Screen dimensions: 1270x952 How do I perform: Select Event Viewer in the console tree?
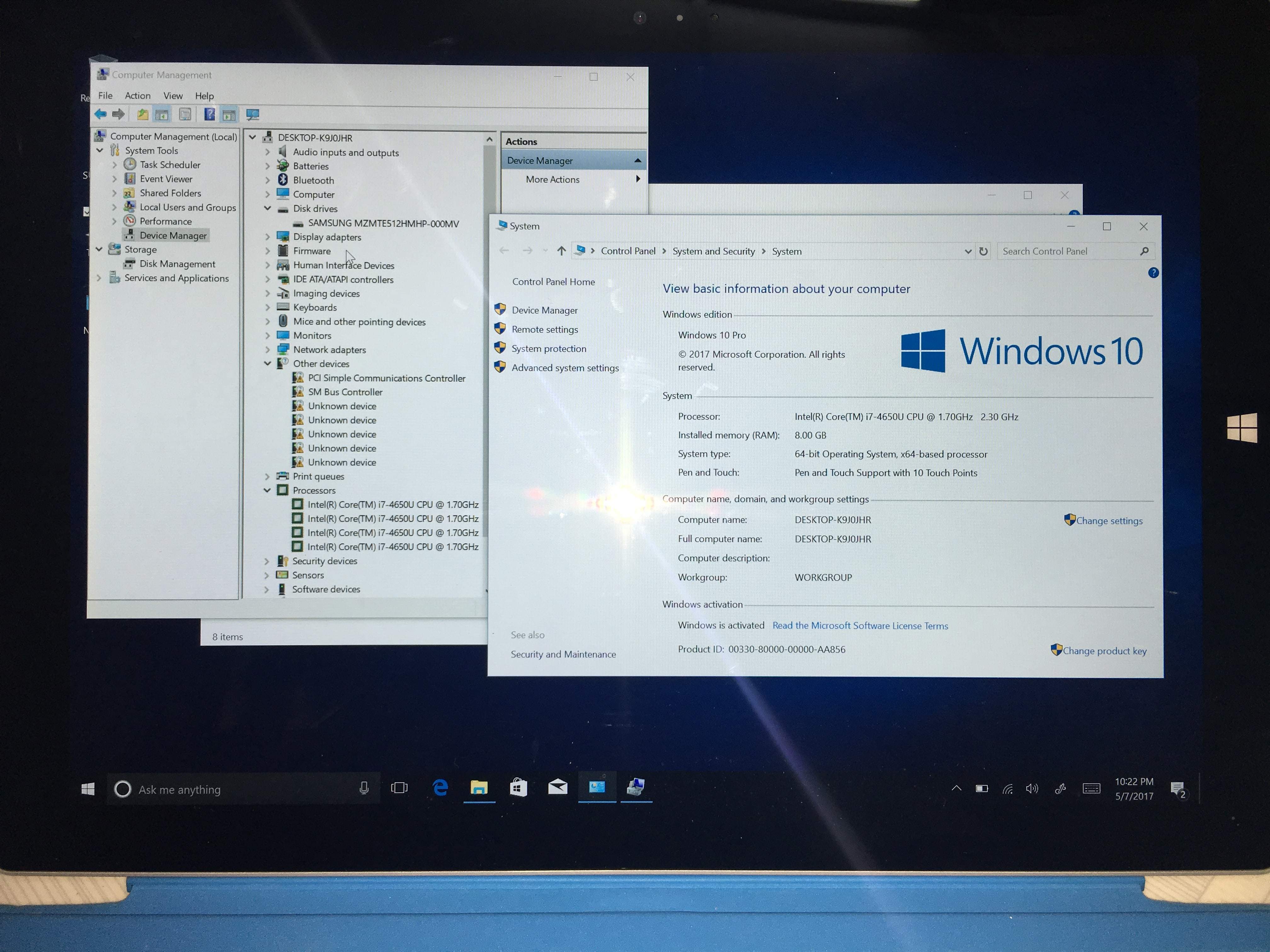166,179
